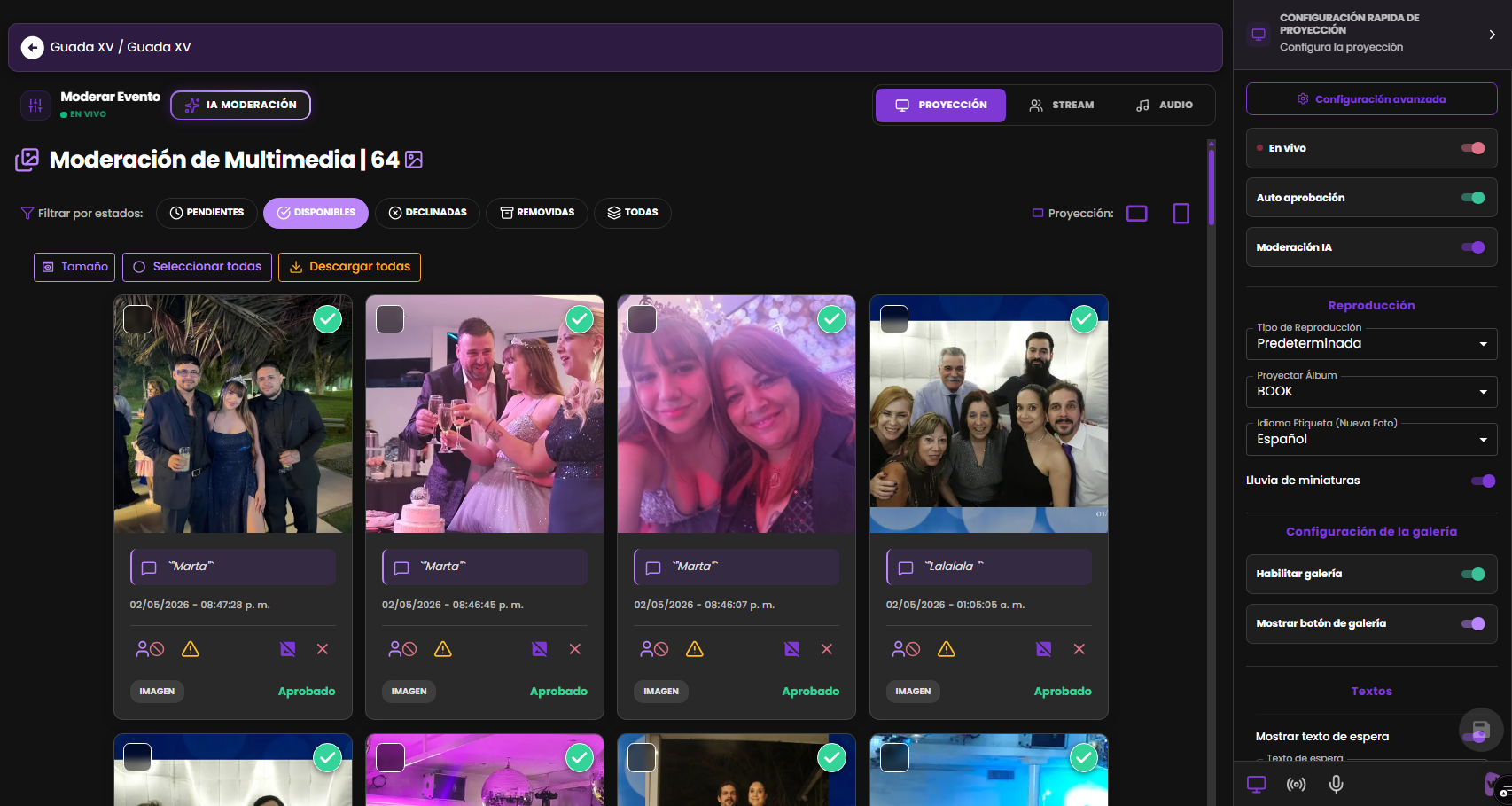Click IMAGEN tag on 08:46:45 card
Viewport: 1512px width, 806px height.
click(x=409, y=692)
